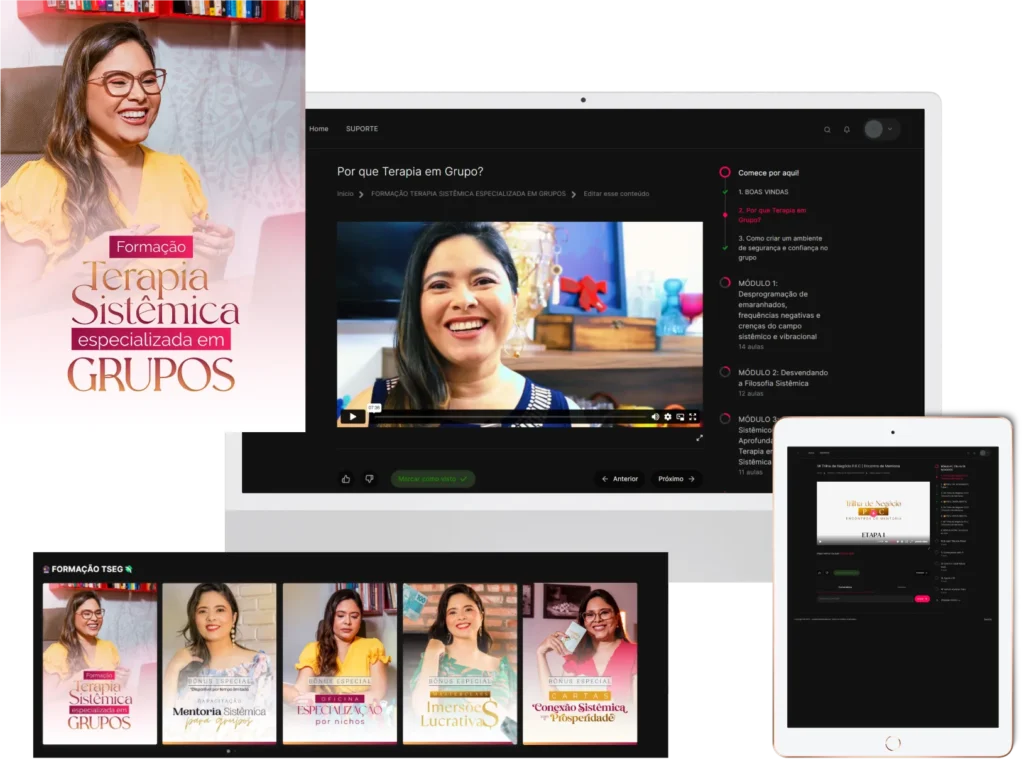This screenshot has width=1024, height=760.
Task: Enable picture-in-picture mode on the video
Action: (680, 417)
